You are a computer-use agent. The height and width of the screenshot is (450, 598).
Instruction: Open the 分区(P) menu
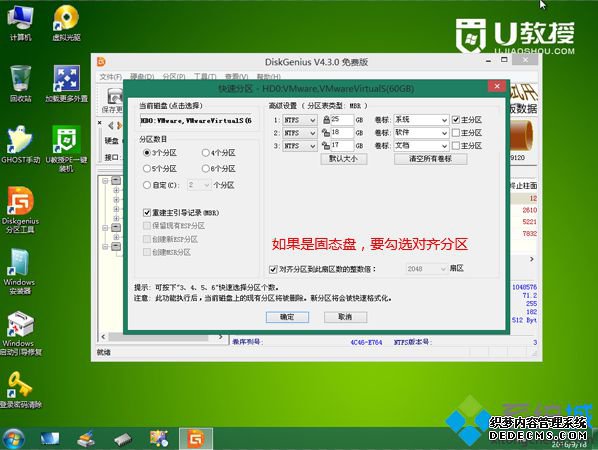[174, 77]
